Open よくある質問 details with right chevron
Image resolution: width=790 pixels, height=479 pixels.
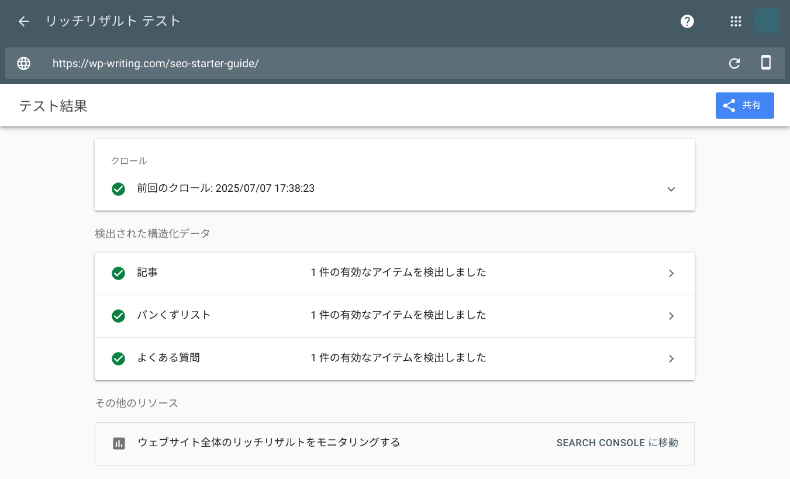click(x=671, y=358)
